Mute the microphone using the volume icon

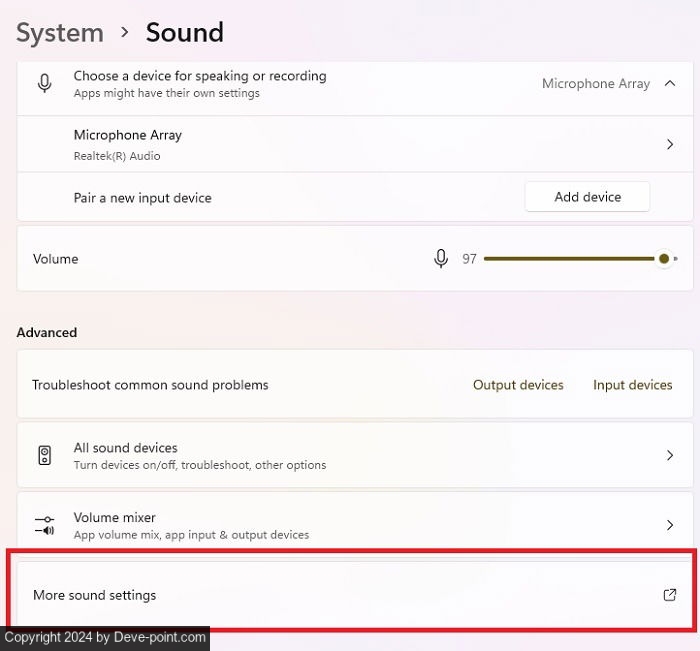click(x=440, y=259)
